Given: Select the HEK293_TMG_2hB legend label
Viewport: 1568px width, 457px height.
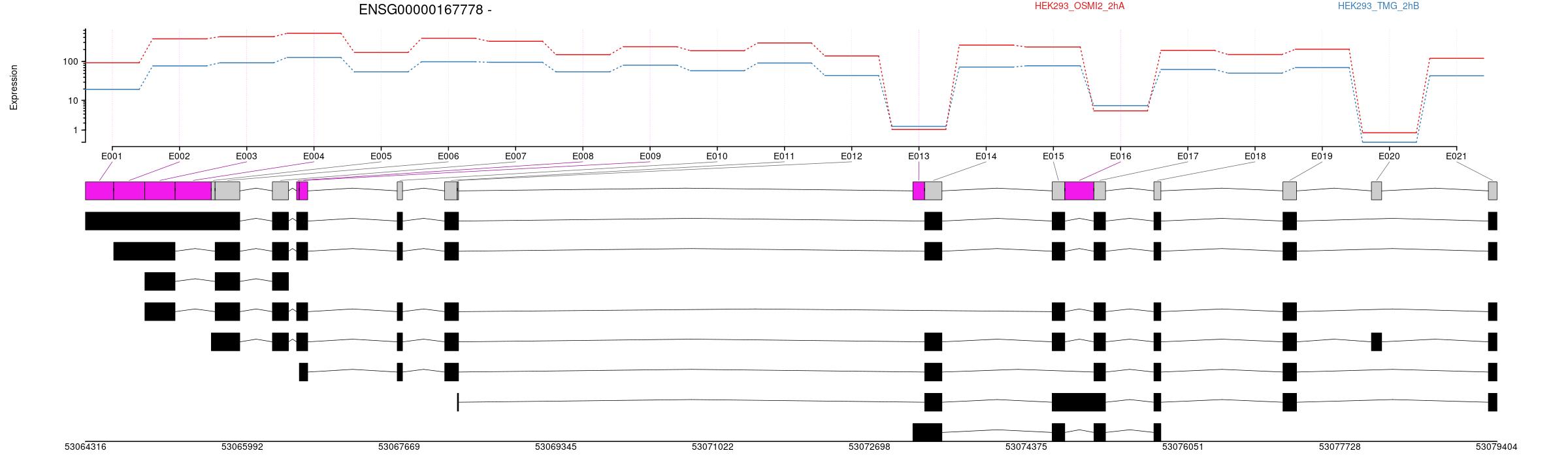Looking at the screenshot, I should (1379, 6).
